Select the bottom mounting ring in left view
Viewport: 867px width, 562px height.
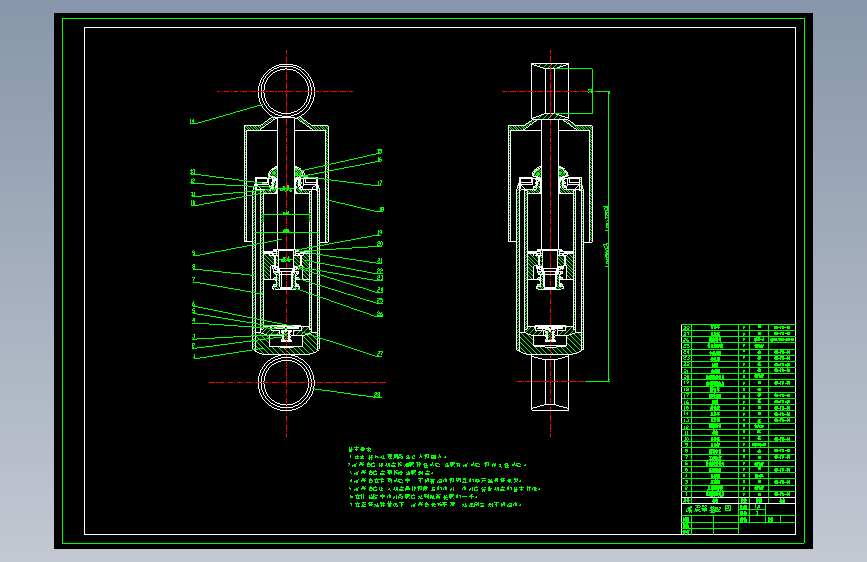coord(286,382)
